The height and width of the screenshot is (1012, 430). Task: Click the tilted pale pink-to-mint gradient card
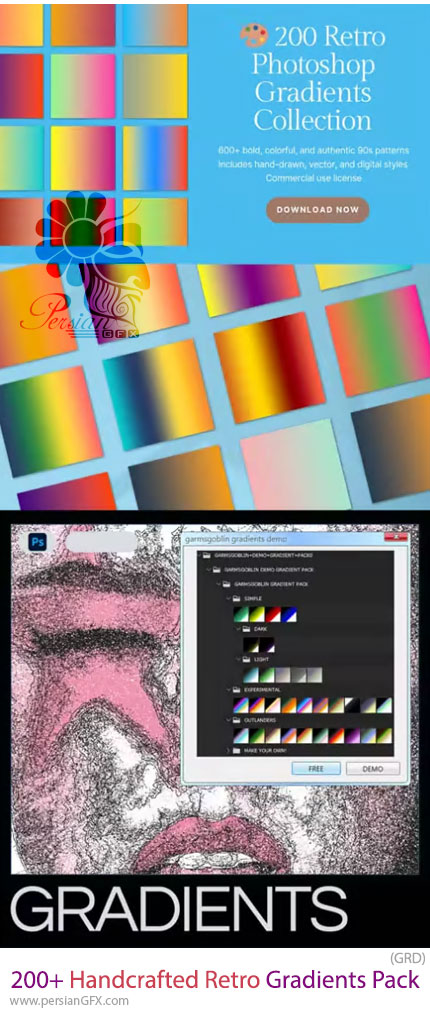(295, 465)
